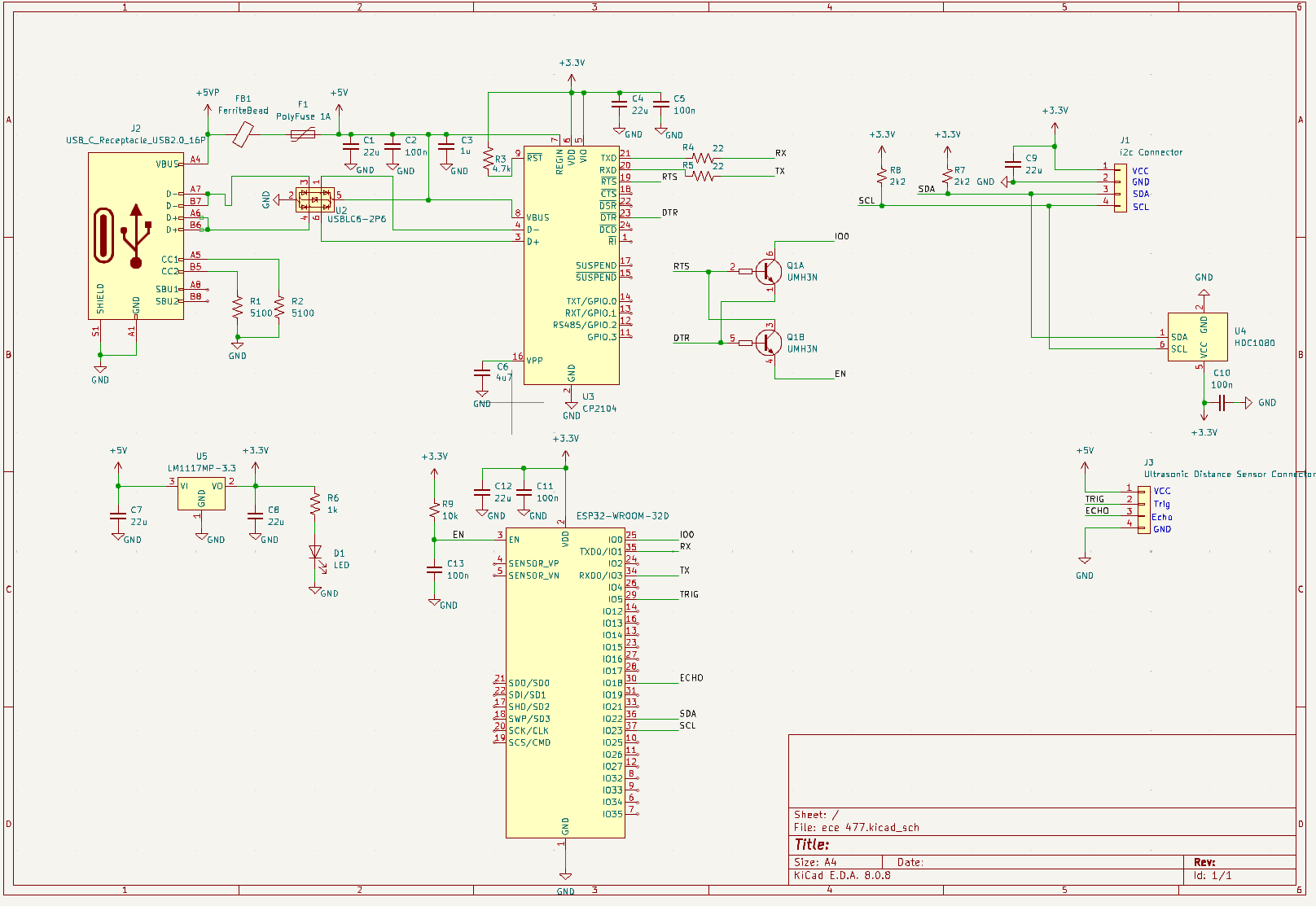
Task: Select the FerriteBead FB1 symbol
Action: point(243,134)
